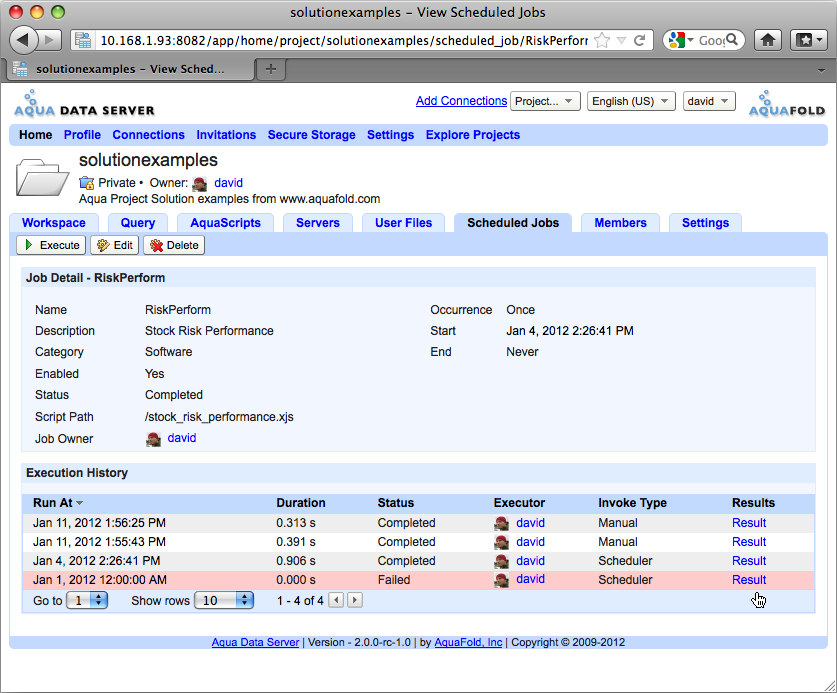Select the Scheduled Jobs tab
The width and height of the screenshot is (837, 693).
click(513, 223)
